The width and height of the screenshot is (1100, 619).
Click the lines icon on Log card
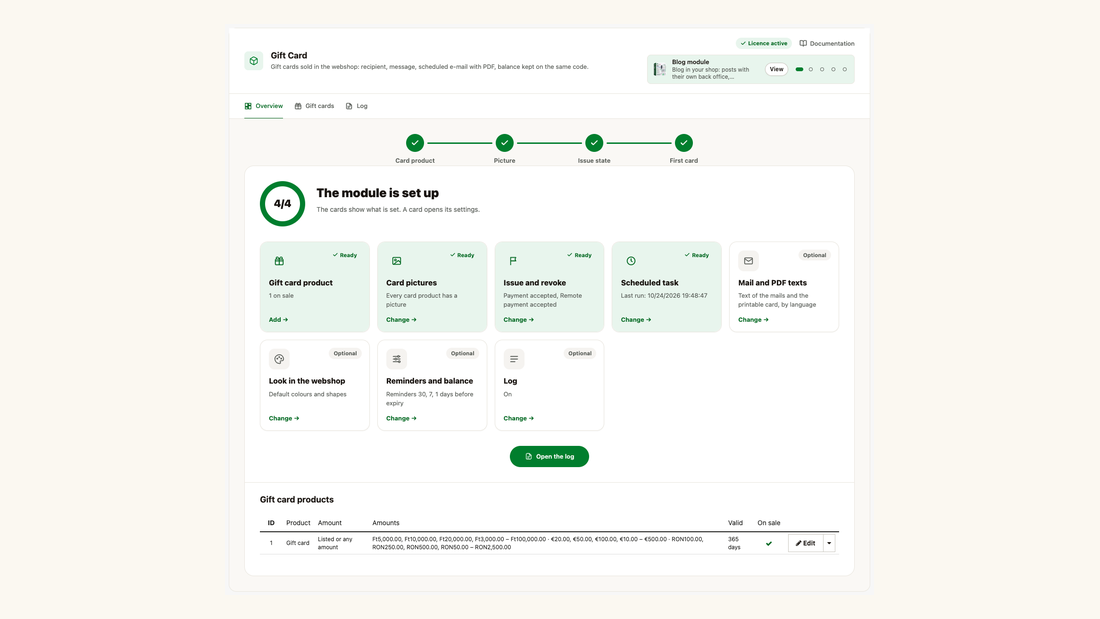514,359
